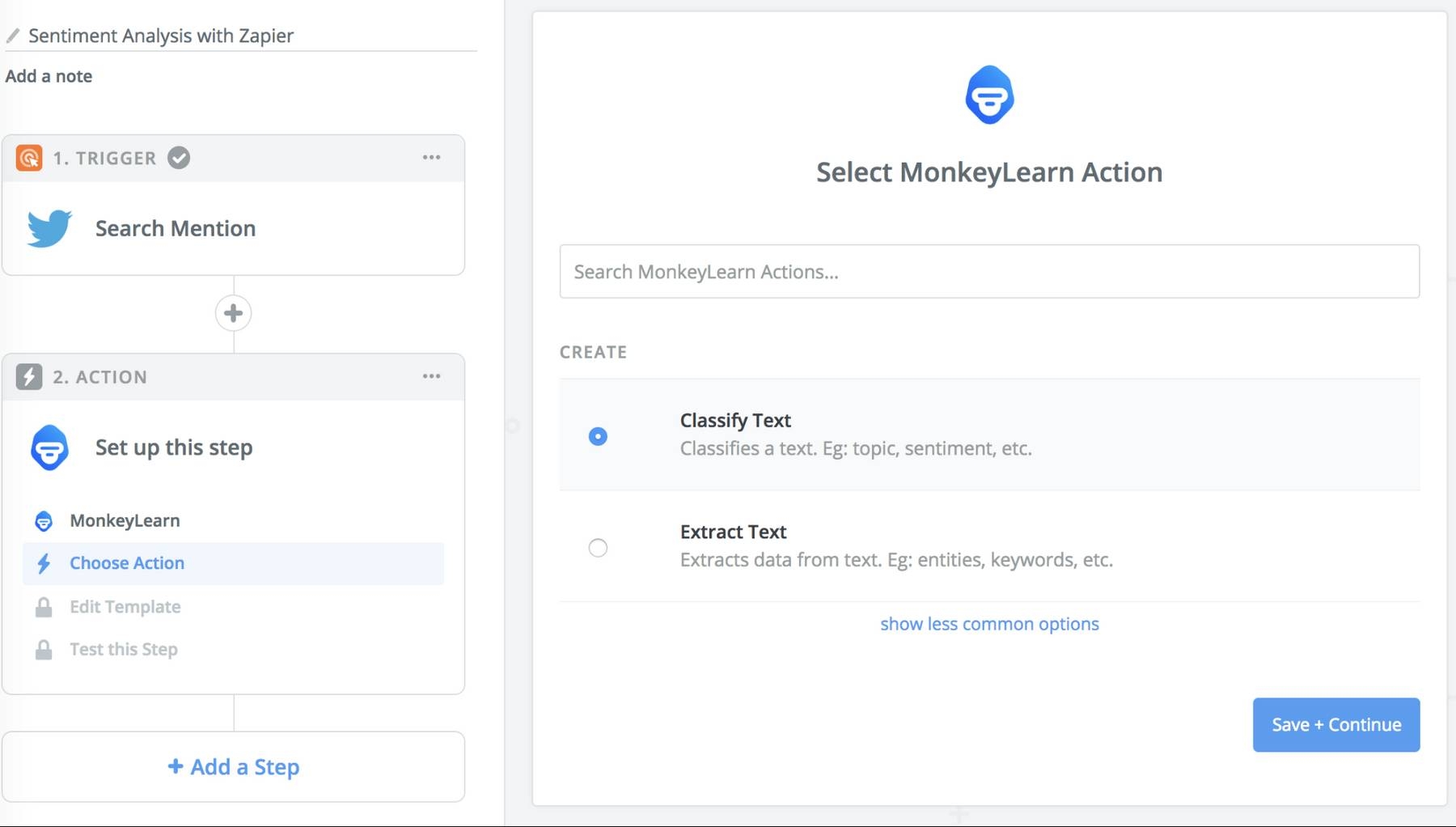
Task: Open the MonkeyLearn app item in step 2
Action: click(125, 520)
